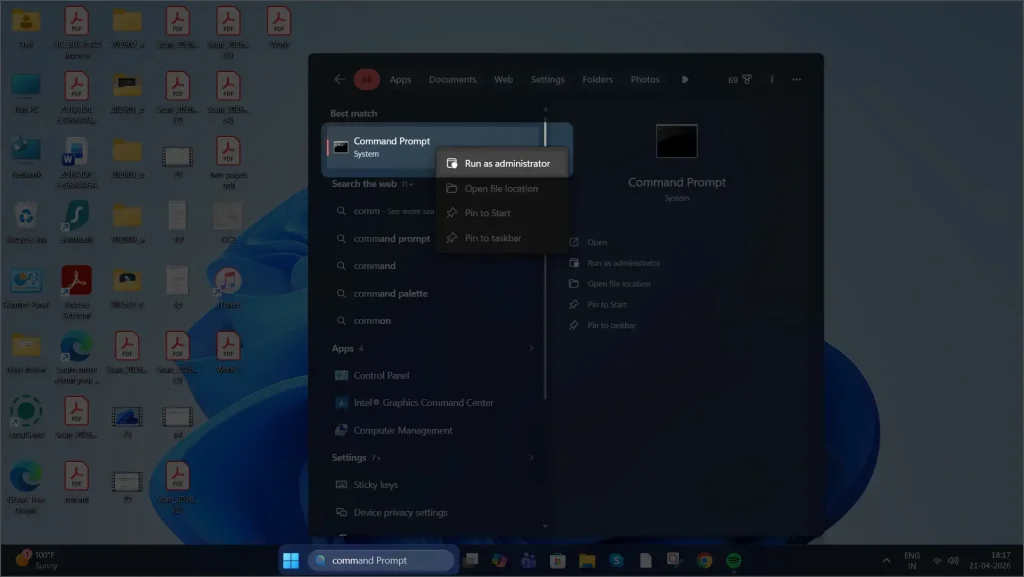Click the command Prompt search box in taskbar
The image size is (1024, 577).
click(x=383, y=560)
